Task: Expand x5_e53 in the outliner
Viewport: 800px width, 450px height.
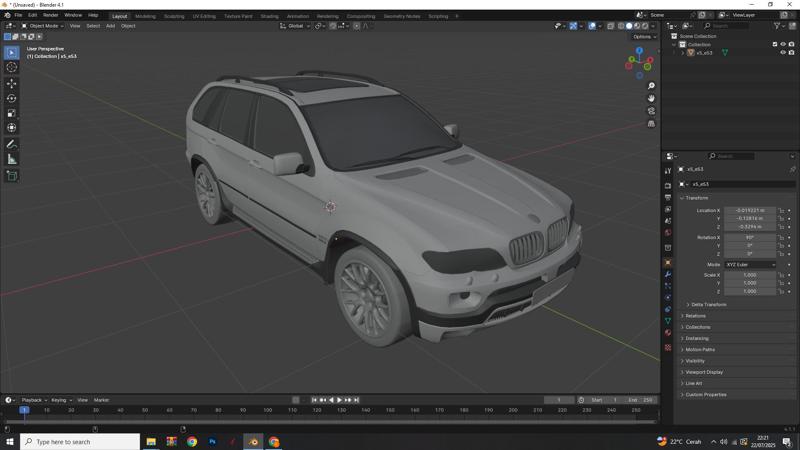Action: [683, 53]
